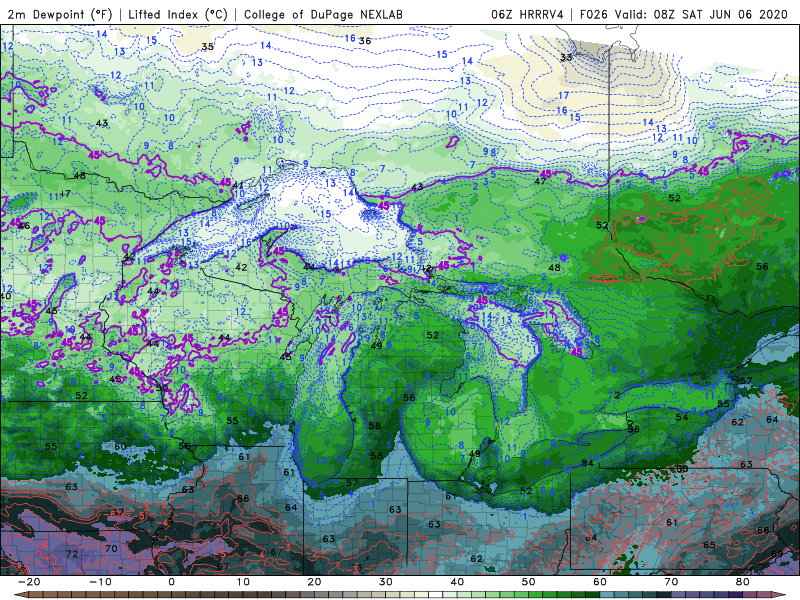Click the "40" color scale label

[457, 582]
